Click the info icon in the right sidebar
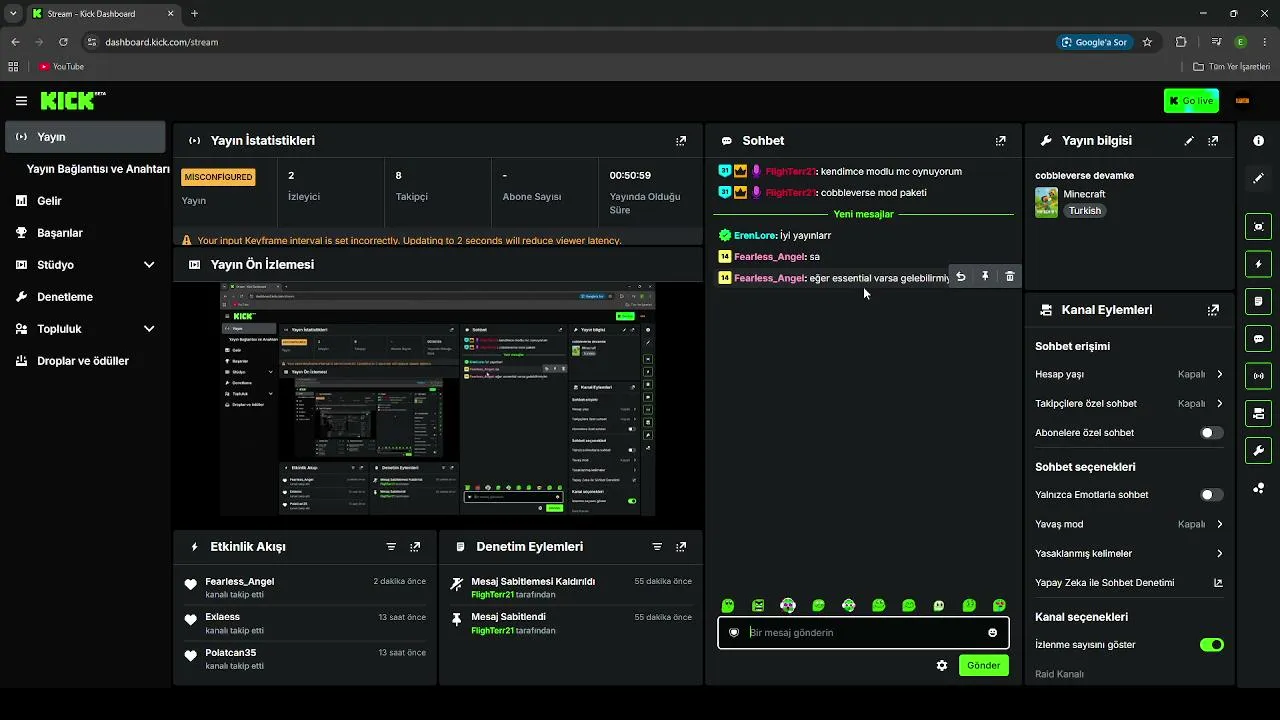This screenshot has height=720, width=1280. pyautogui.click(x=1258, y=141)
